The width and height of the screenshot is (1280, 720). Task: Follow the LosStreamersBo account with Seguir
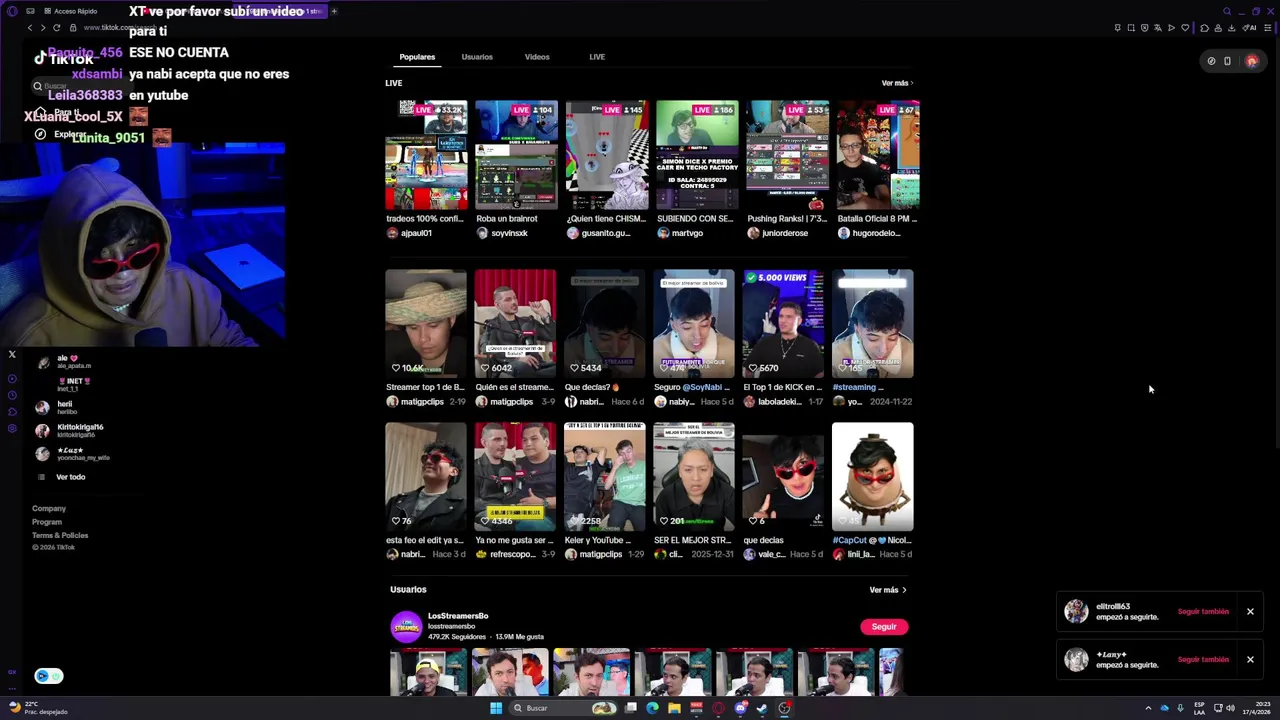tap(884, 627)
